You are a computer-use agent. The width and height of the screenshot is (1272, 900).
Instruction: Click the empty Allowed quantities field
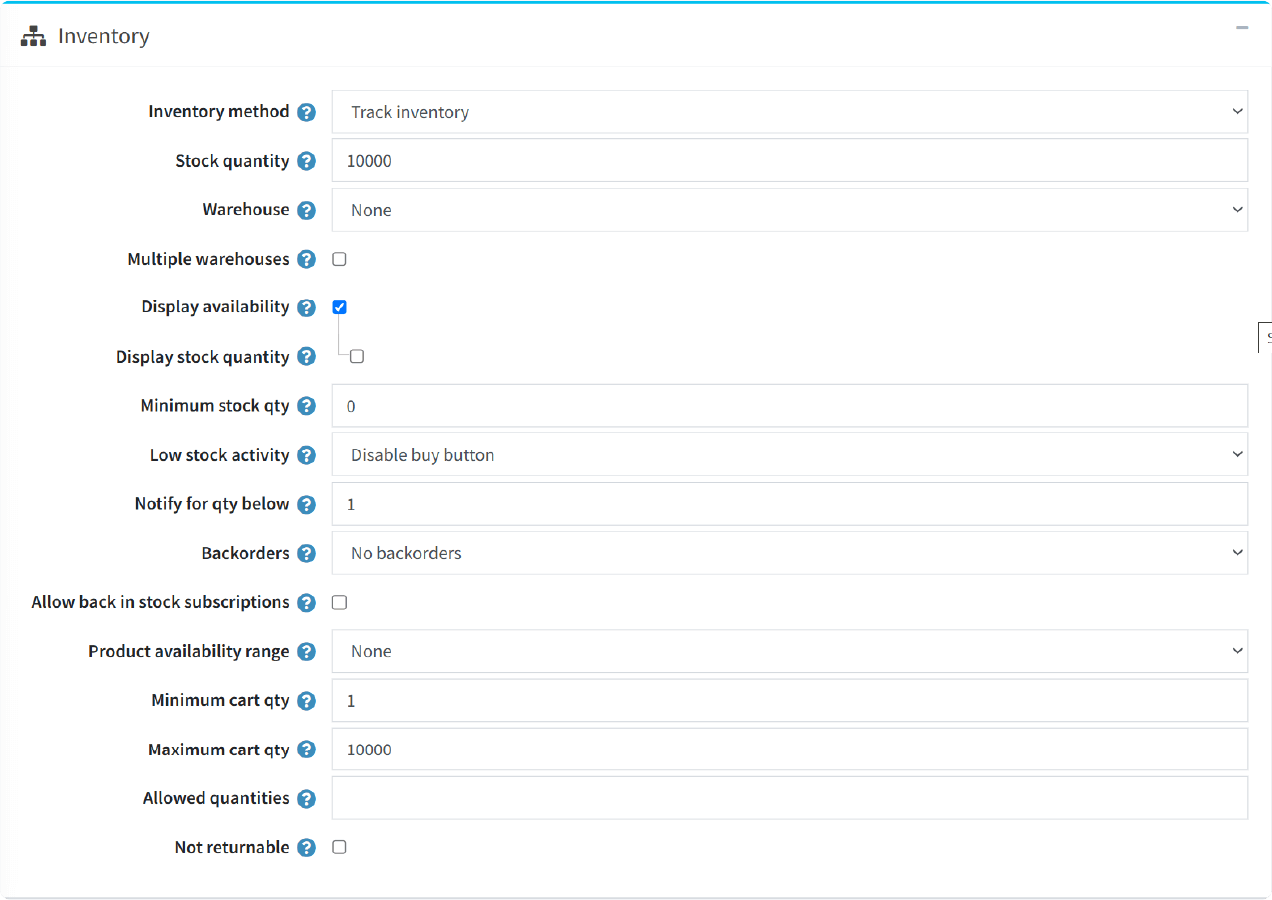pos(789,798)
